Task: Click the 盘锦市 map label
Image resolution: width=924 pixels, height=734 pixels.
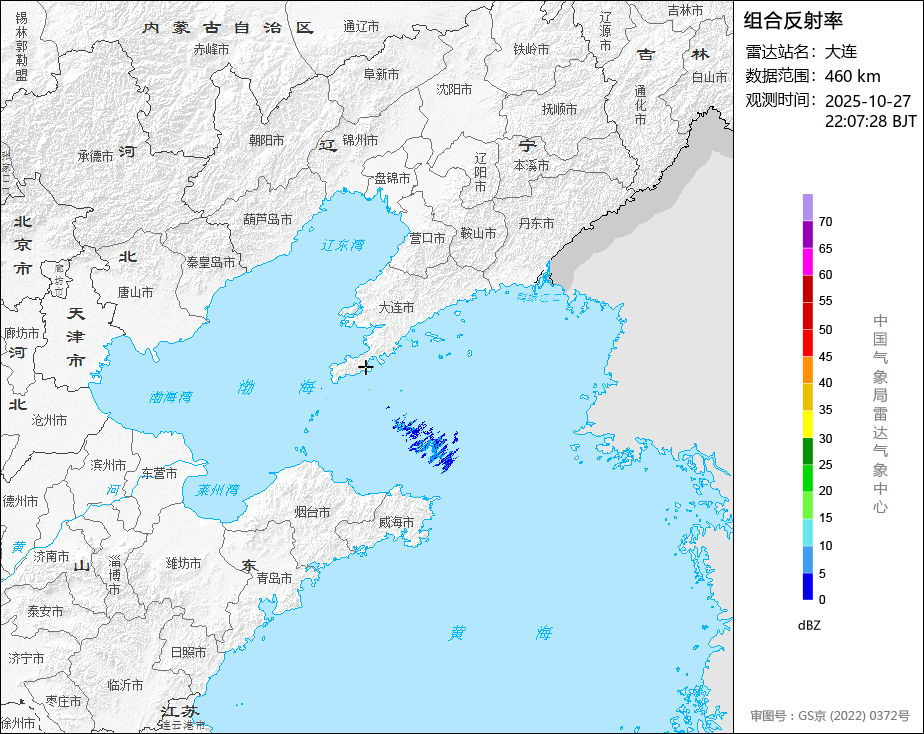Action: pyautogui.click(x=392, y=178)
